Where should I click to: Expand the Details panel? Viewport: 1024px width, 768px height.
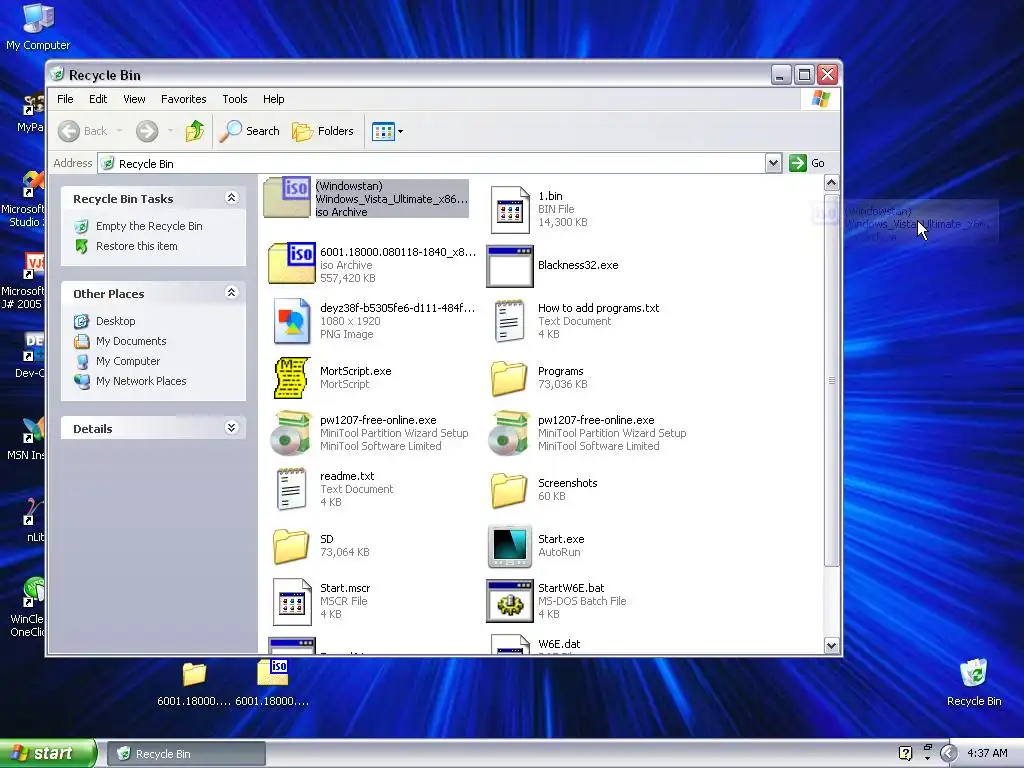pos(231,428)
